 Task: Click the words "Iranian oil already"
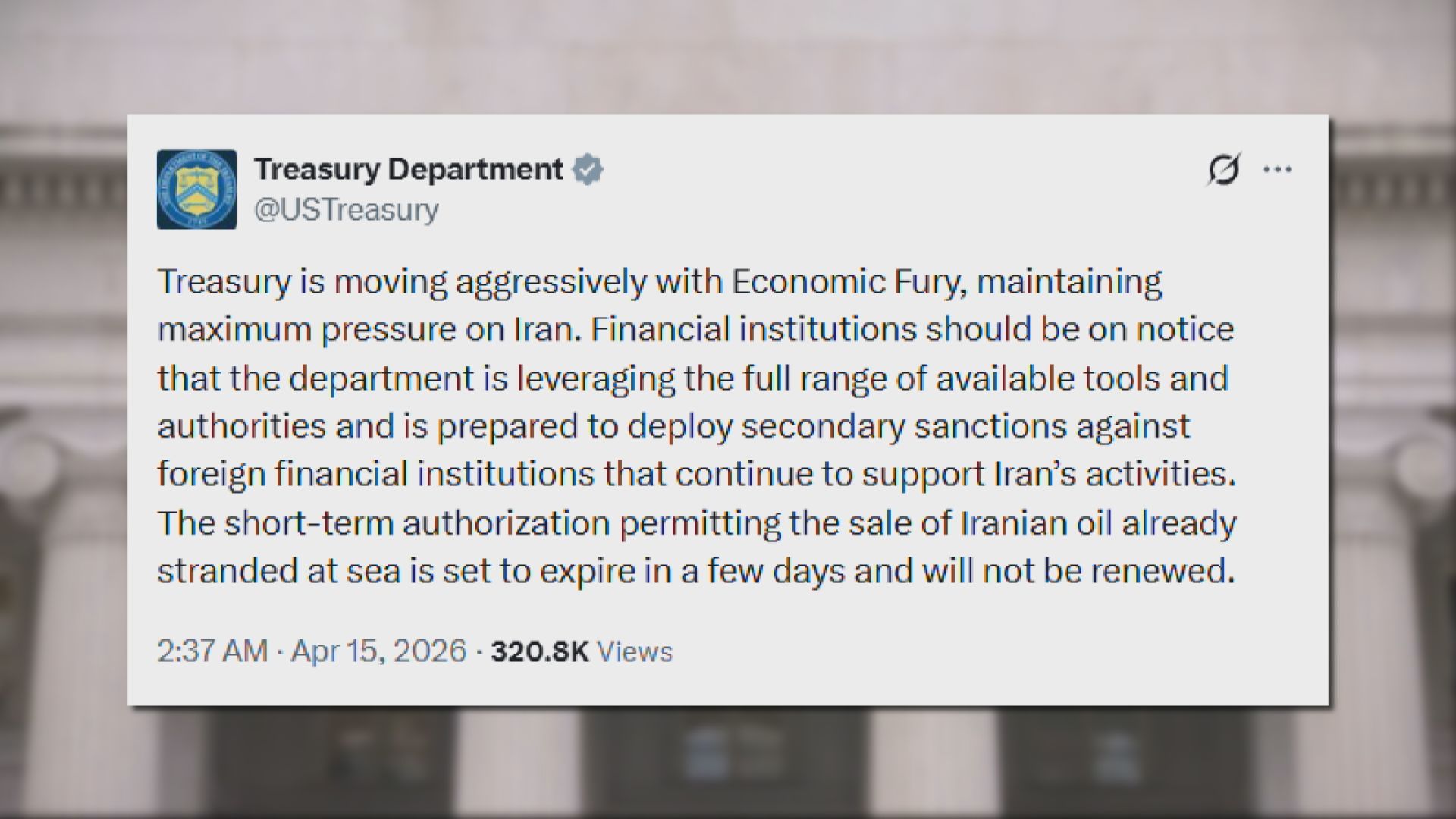coord(1098,523)
